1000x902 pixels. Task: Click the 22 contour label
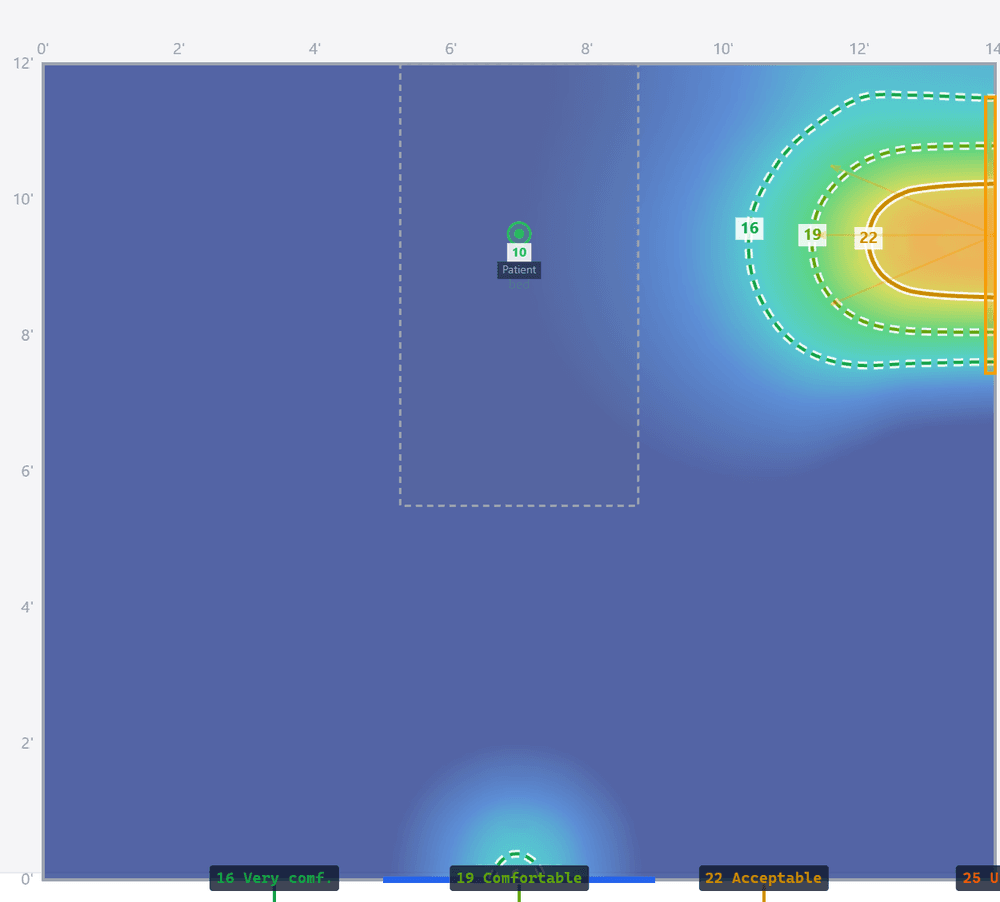pos(868,238)
